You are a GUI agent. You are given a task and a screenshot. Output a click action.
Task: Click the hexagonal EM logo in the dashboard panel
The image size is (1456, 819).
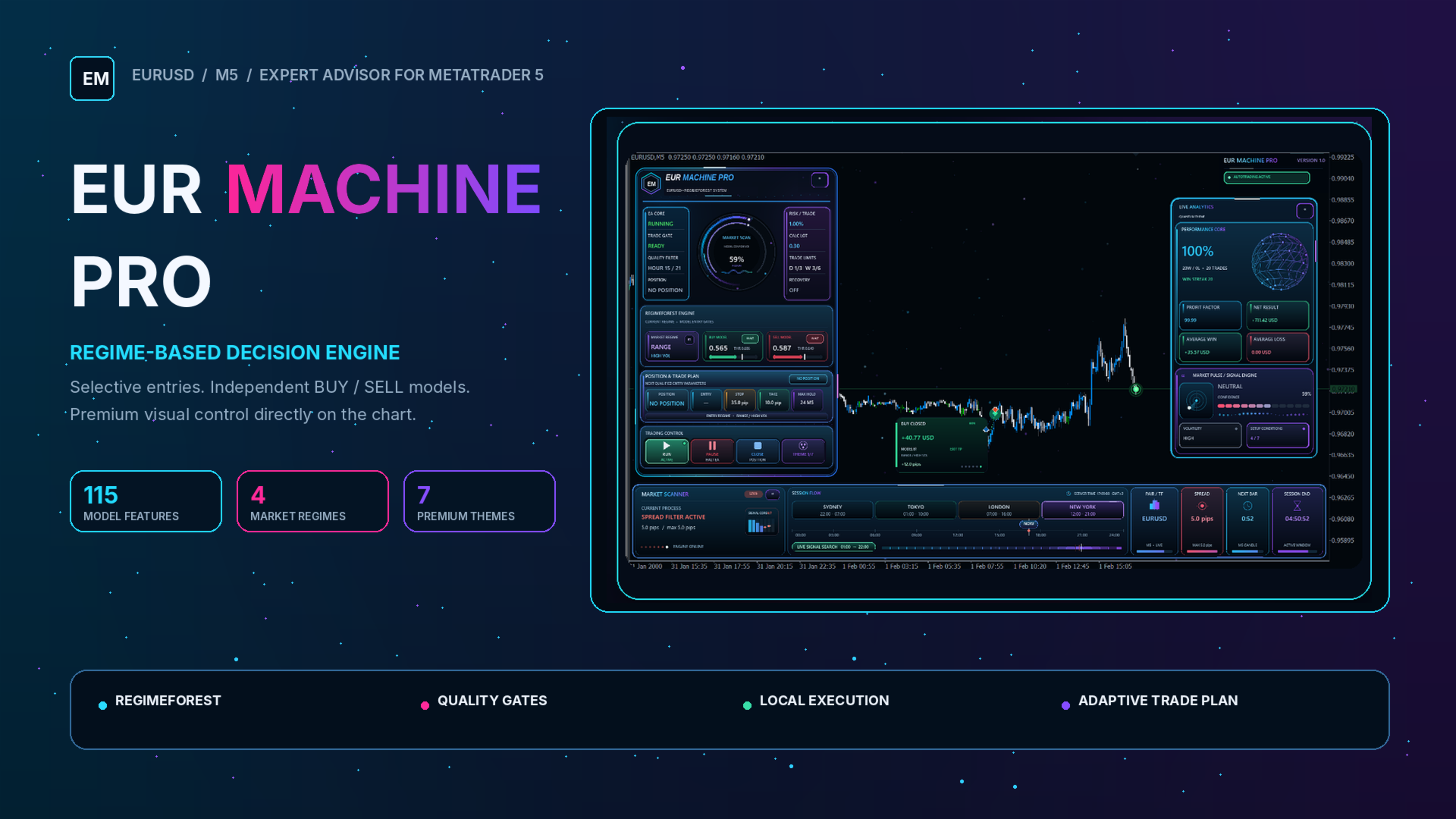point(651,184)
